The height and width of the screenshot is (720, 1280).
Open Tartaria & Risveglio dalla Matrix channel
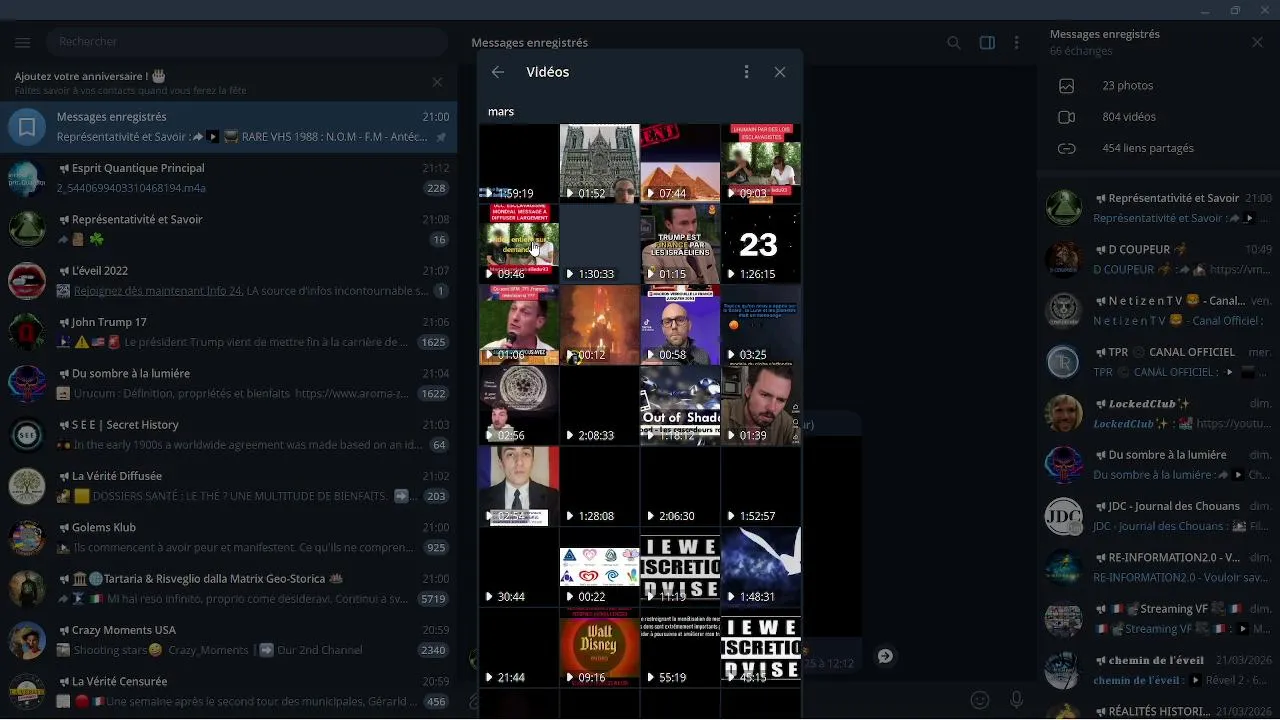tap(228, 589)
